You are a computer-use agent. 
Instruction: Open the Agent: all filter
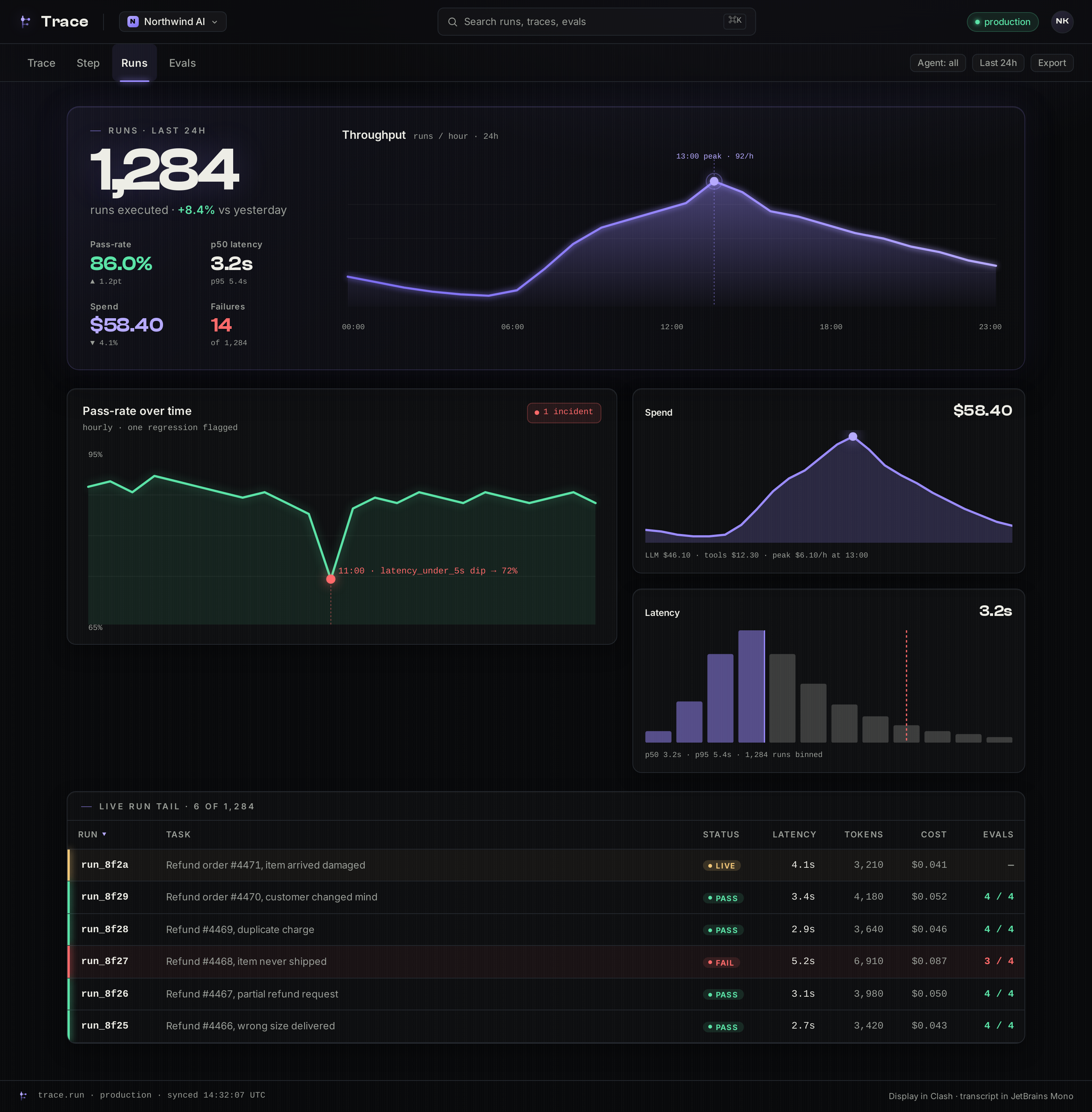pos(938,63)
